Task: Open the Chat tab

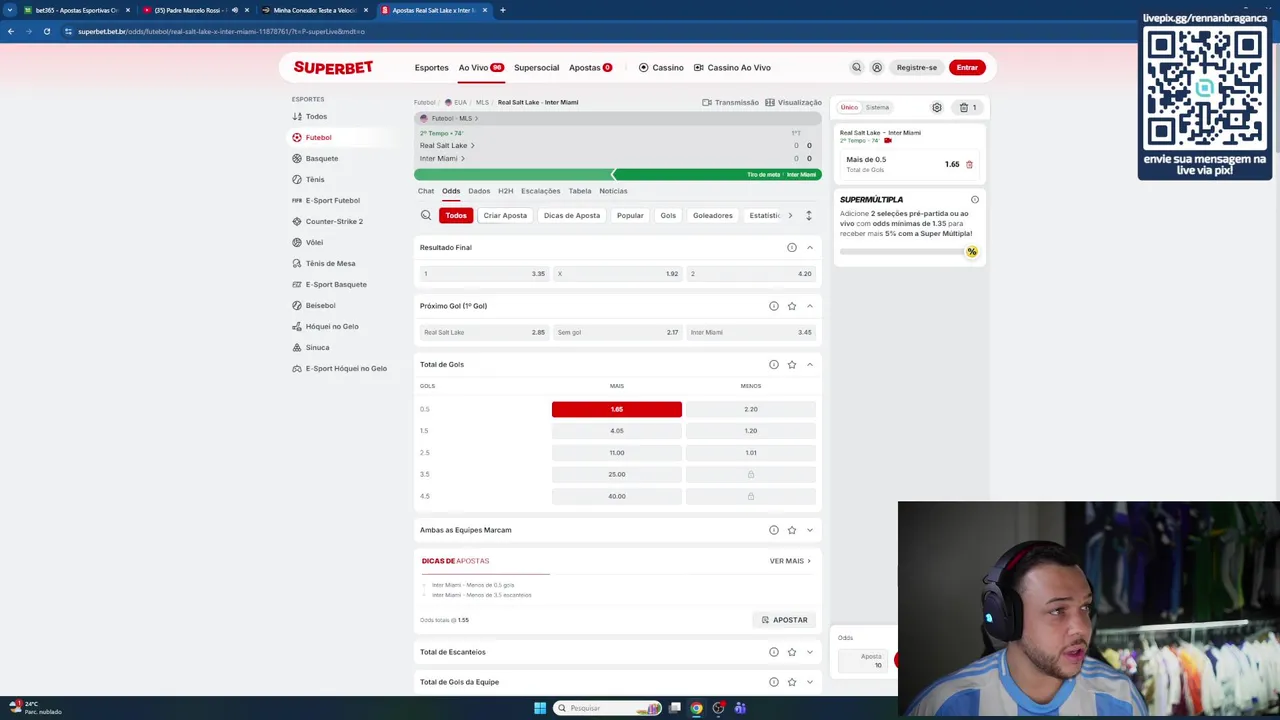Action: click(x=426, y=191)
